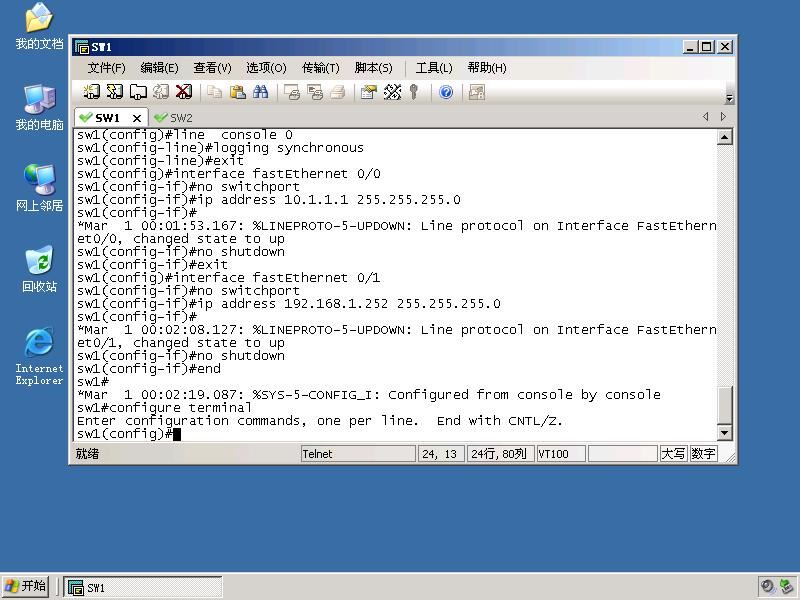
Task: Open the 工具(L) menu
Action: (x=434, y=68)
